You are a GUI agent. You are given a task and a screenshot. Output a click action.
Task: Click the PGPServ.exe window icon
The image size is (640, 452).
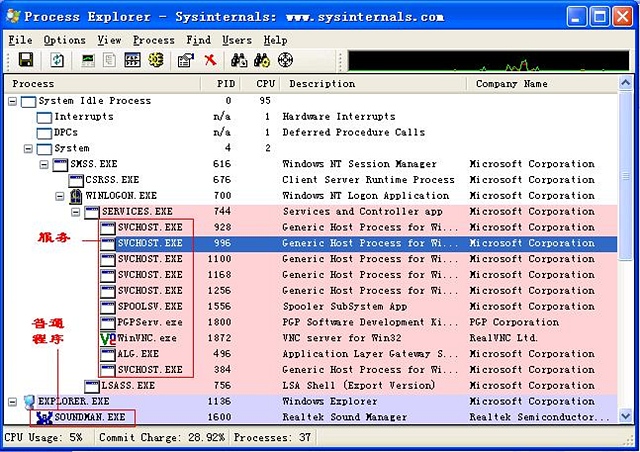(x=108, y=323)
